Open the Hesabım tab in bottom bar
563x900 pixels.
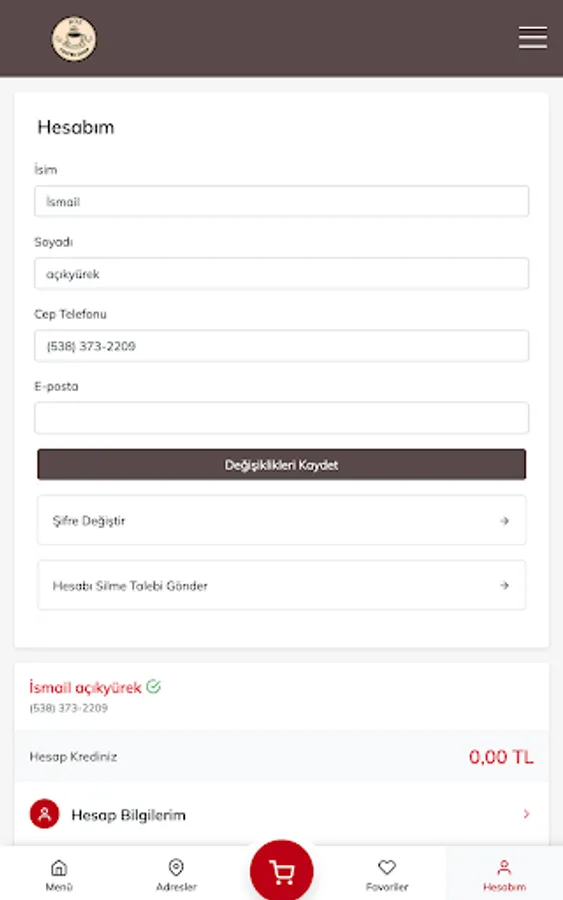pos(504,874)
